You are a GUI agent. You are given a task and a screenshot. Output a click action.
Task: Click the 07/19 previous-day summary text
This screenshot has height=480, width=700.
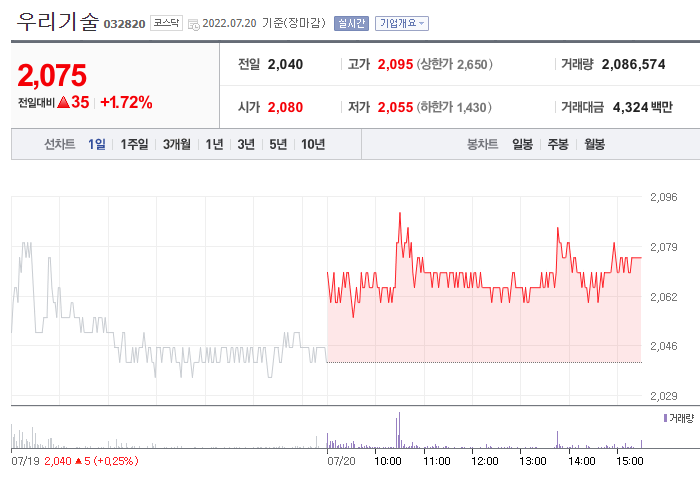pos(75,461)
